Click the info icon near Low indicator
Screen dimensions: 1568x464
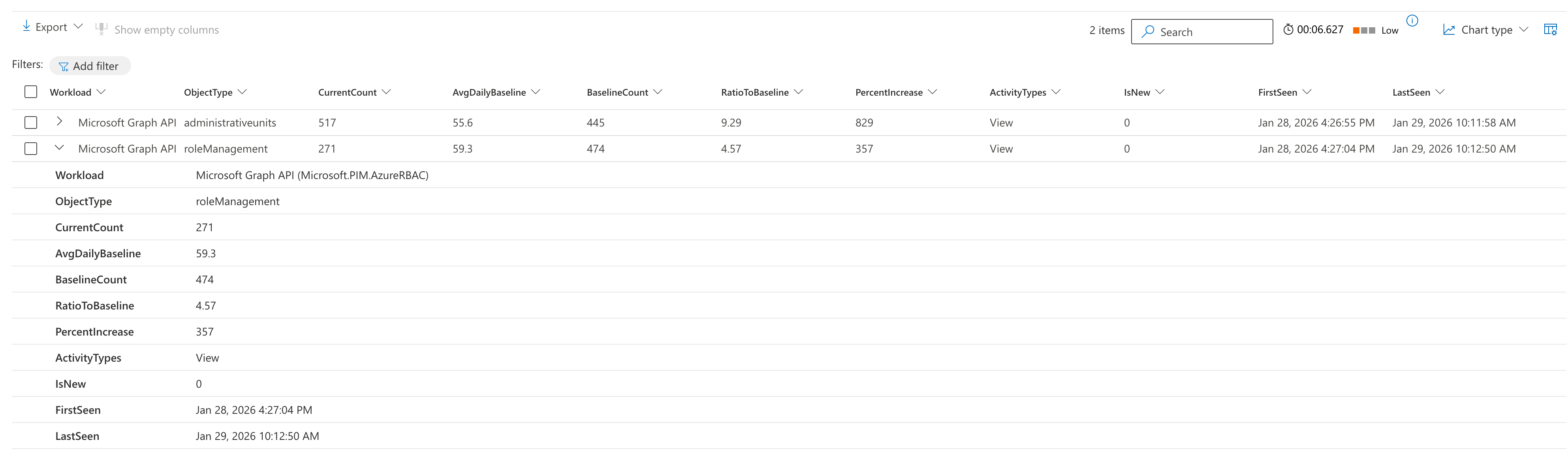(x=1412, y=21)
